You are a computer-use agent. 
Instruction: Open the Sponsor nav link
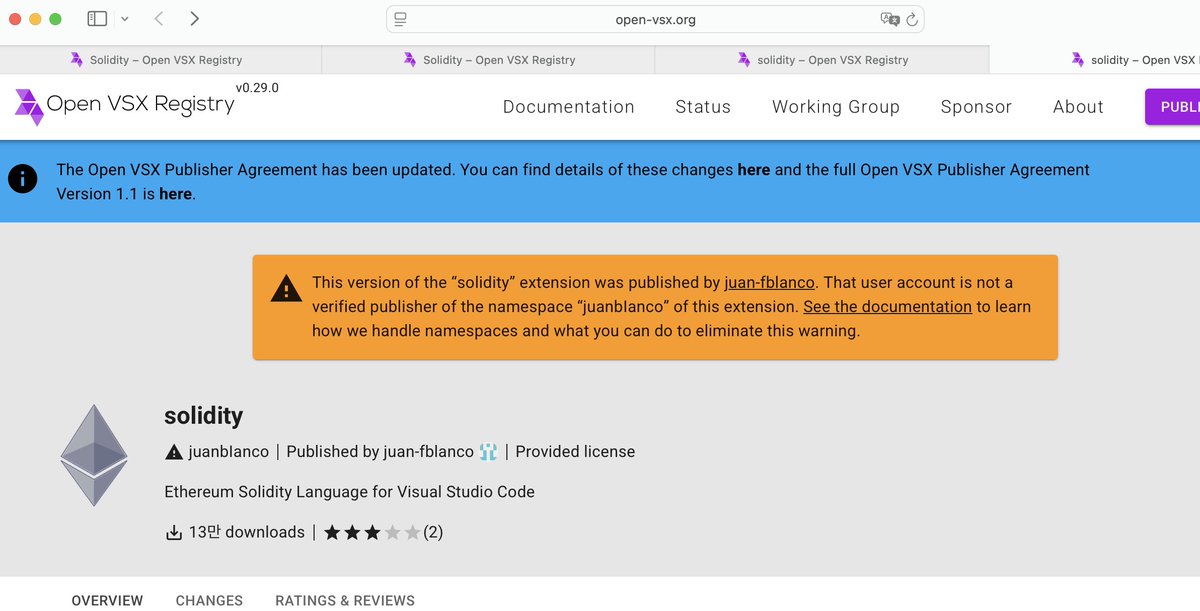pos(976,107)
